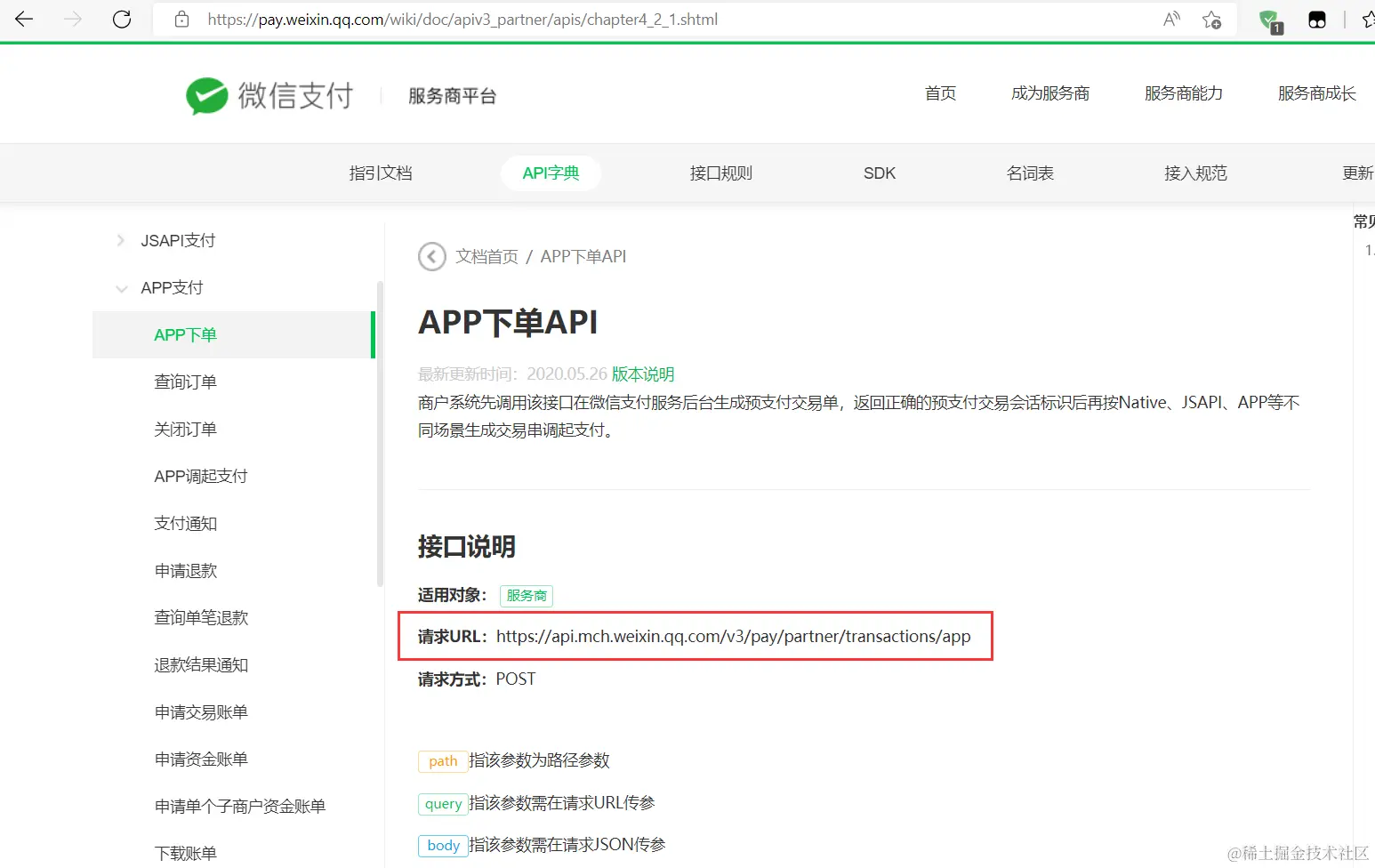This screenshot has height=868, width=1375.
Task: Open the green shield extension icon
Action: (1270, 20)
